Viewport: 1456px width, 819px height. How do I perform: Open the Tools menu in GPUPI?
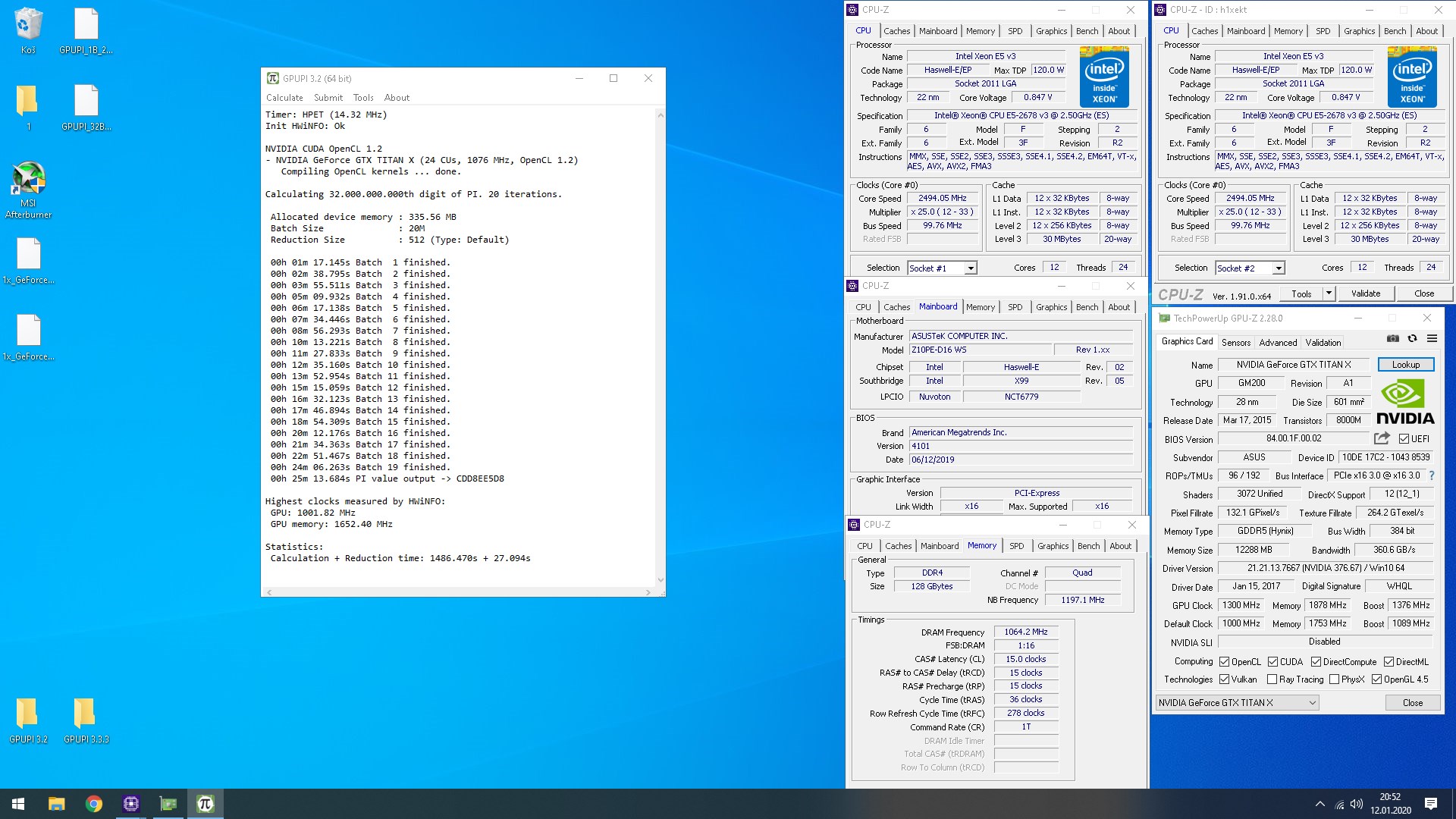click(x=363, y=98)
